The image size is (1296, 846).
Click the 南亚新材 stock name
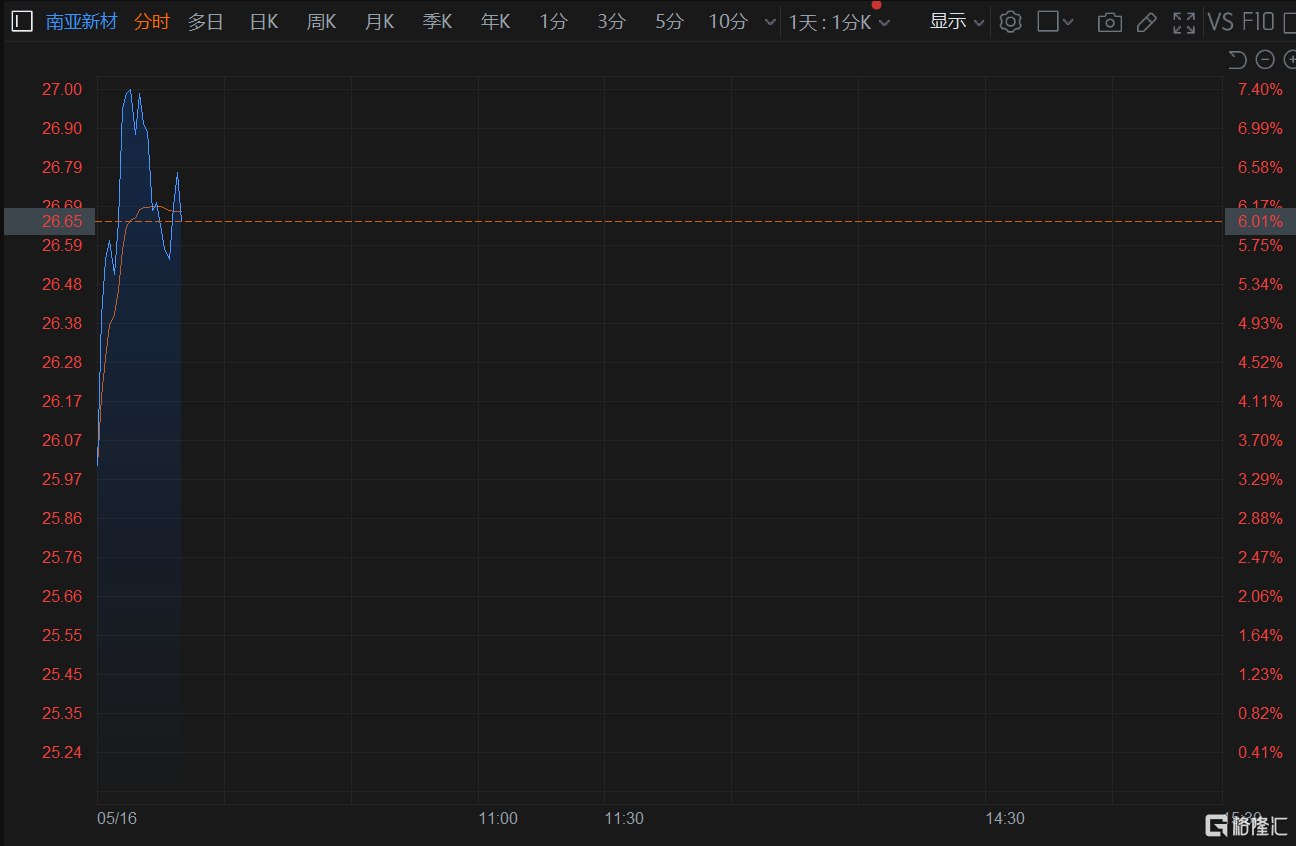pos(82,21)
